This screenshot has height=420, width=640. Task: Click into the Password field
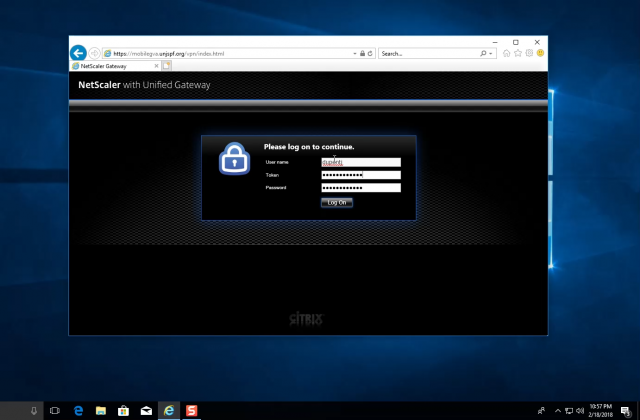361,187
